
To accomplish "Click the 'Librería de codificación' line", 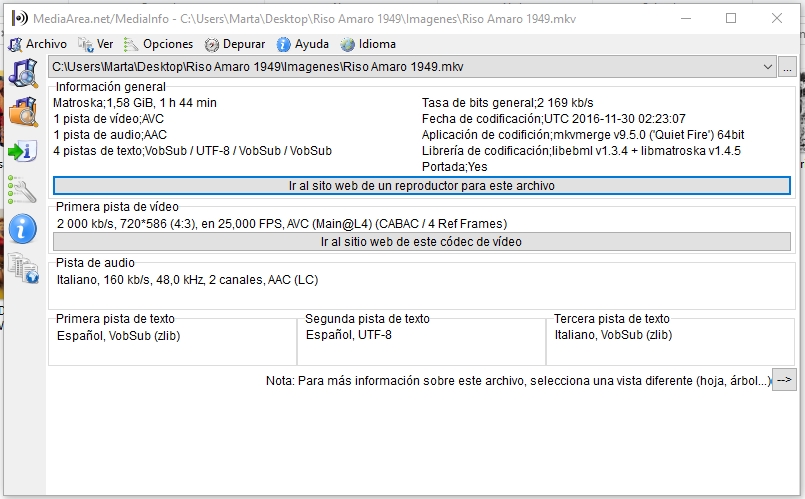I will [x=581, y=150].
